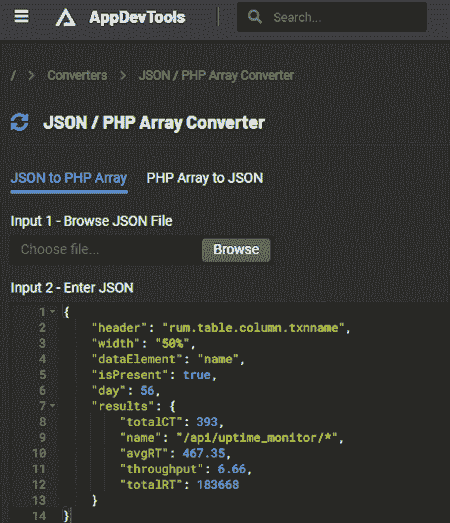Click the totalRT value 183668

tap(218, 485)
